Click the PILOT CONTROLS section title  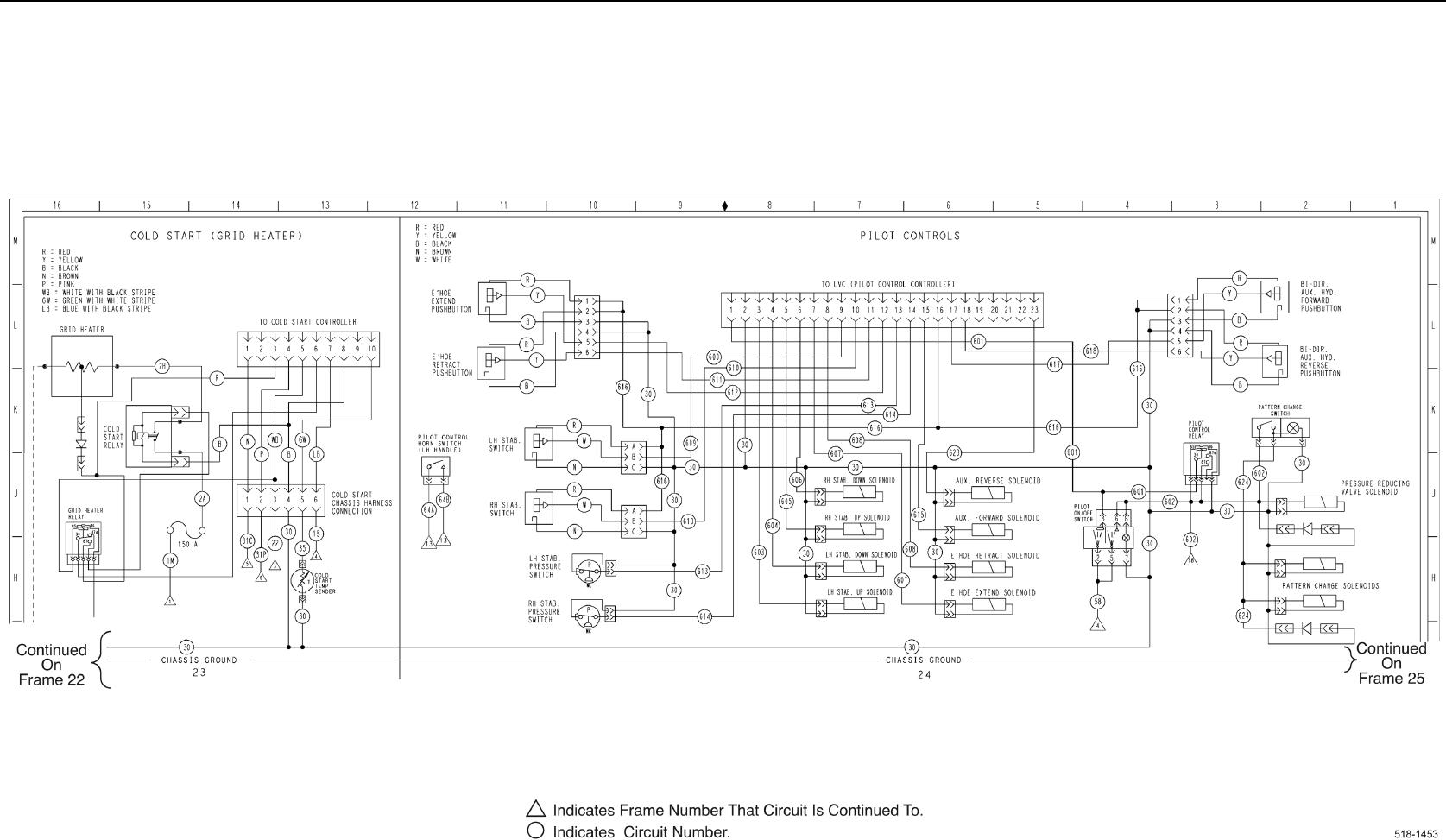point(909,236)
